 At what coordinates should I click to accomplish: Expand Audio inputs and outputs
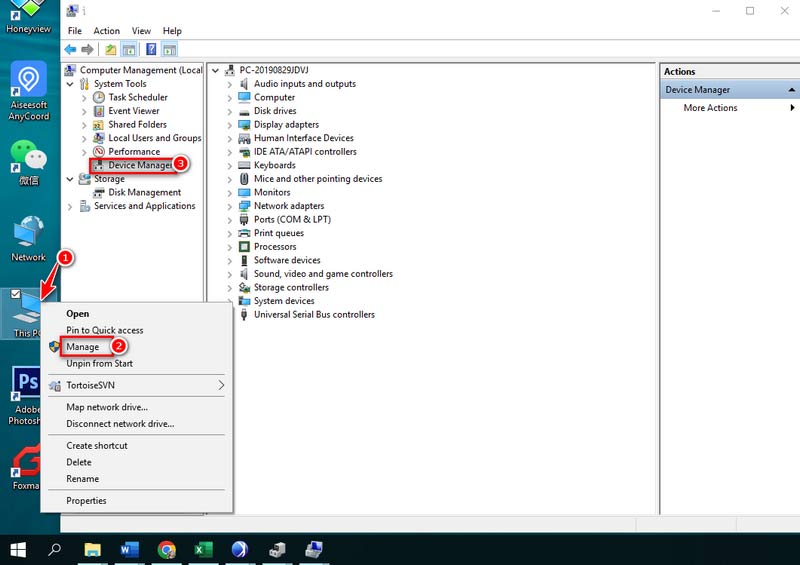point(230,84)
